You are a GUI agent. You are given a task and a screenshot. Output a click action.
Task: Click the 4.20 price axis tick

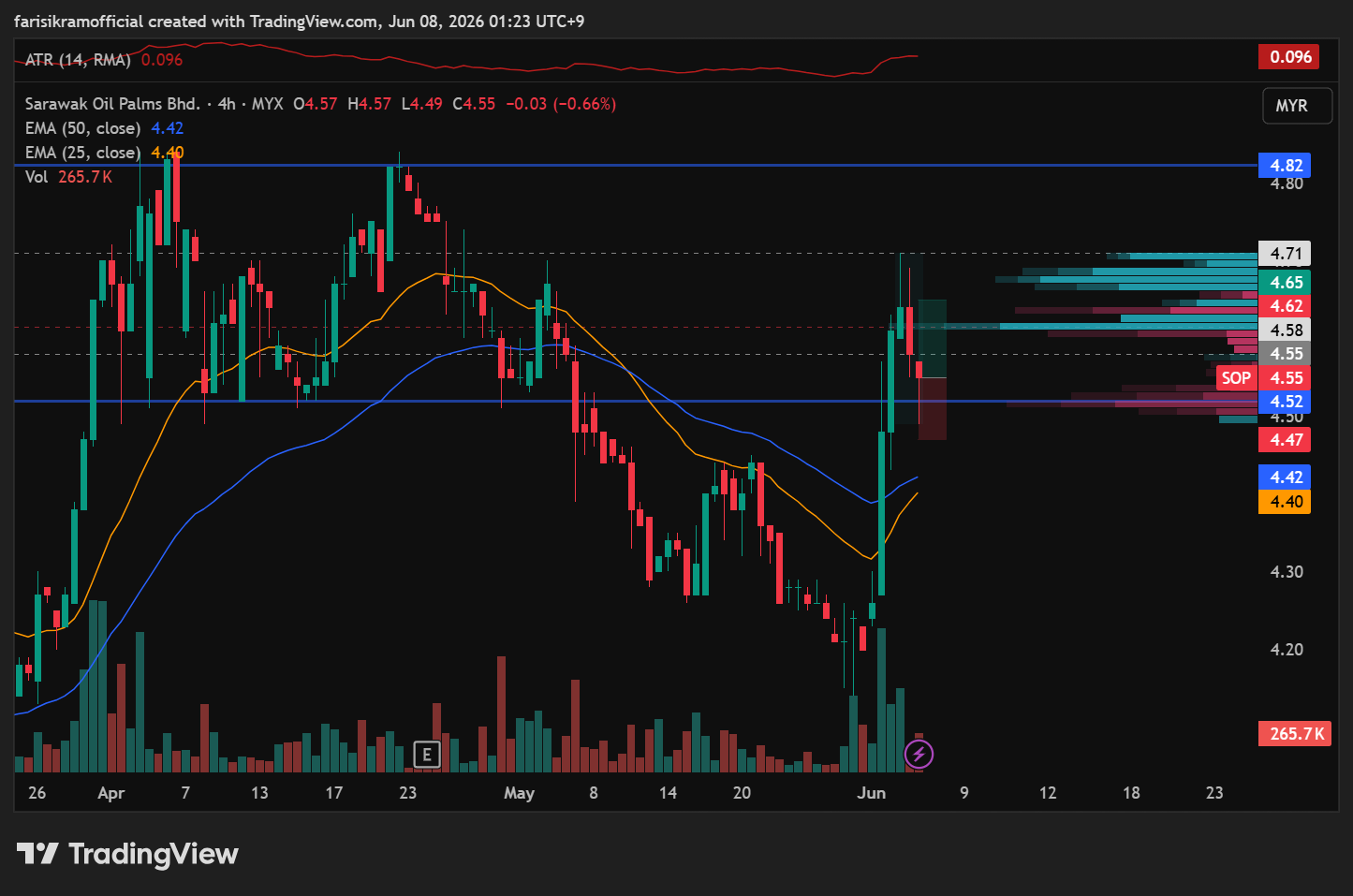tap(1287, 650)
